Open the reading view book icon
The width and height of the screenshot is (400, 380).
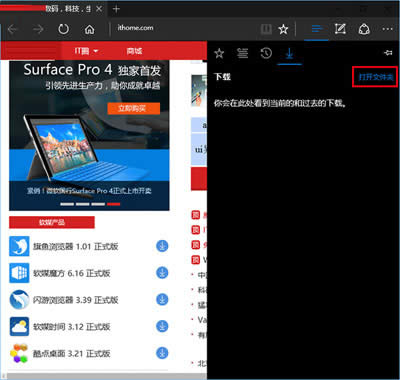tap(266, 29)
